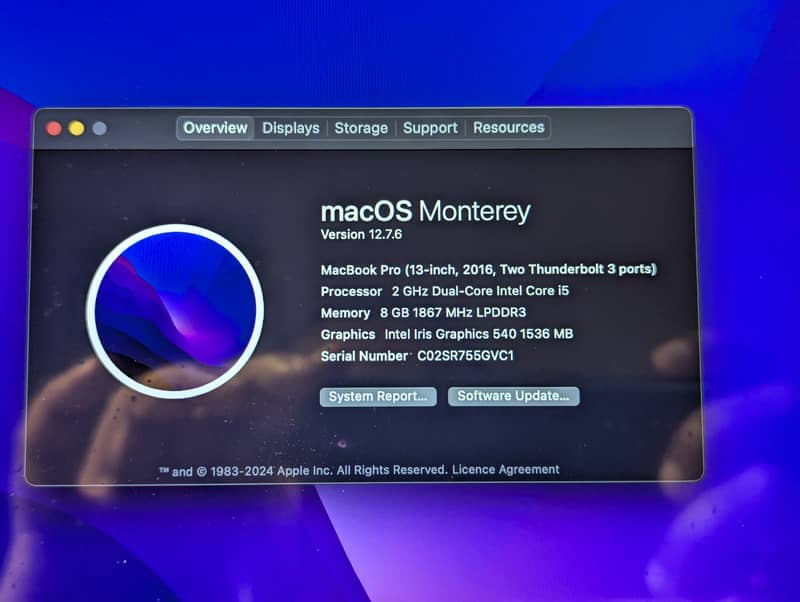This screenshot has height=602, width=800.
Task: Switch to the Overview tab
Action: (215, 128)
